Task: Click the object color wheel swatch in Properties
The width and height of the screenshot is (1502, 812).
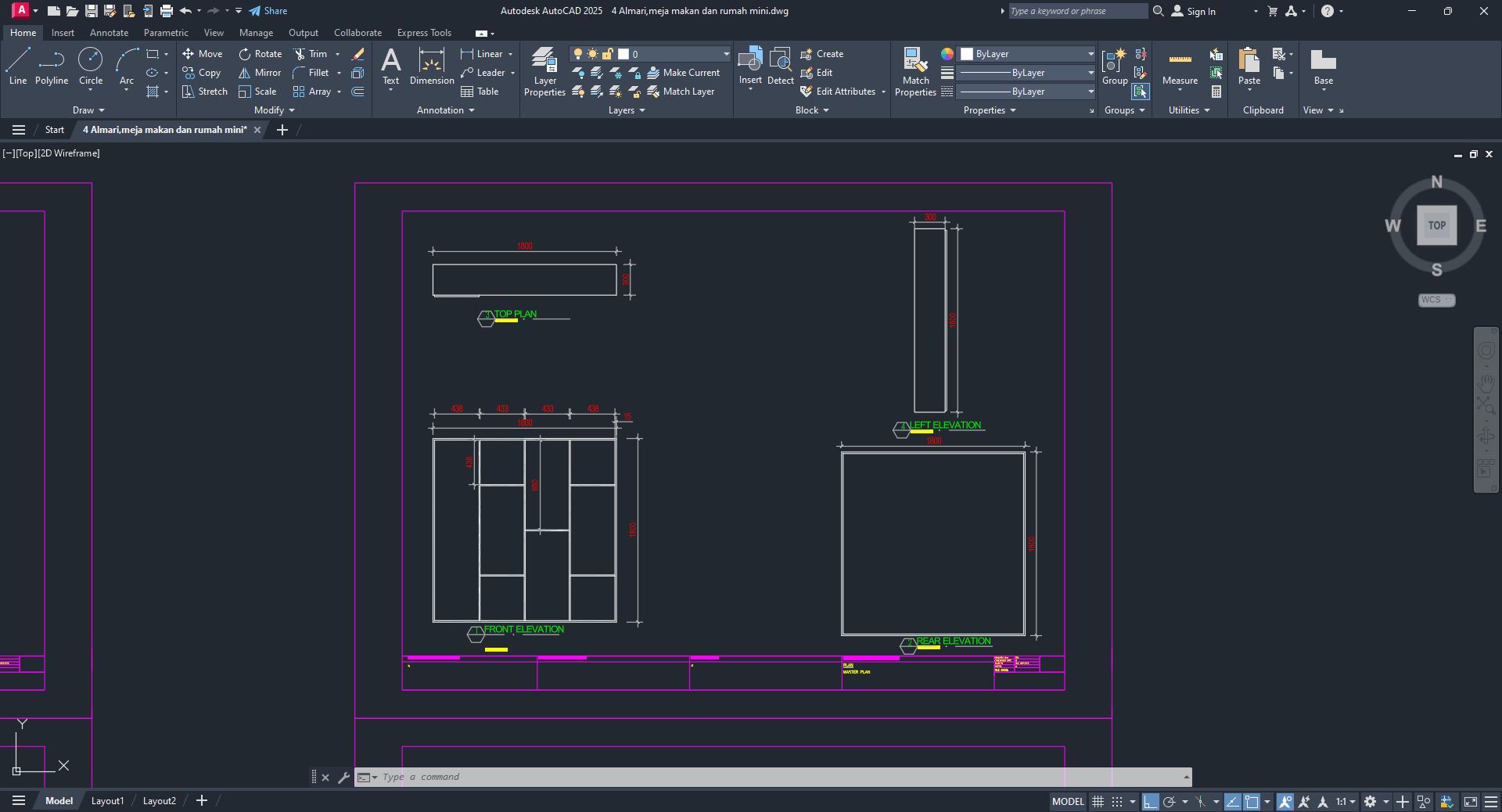Action: [947, 54]
